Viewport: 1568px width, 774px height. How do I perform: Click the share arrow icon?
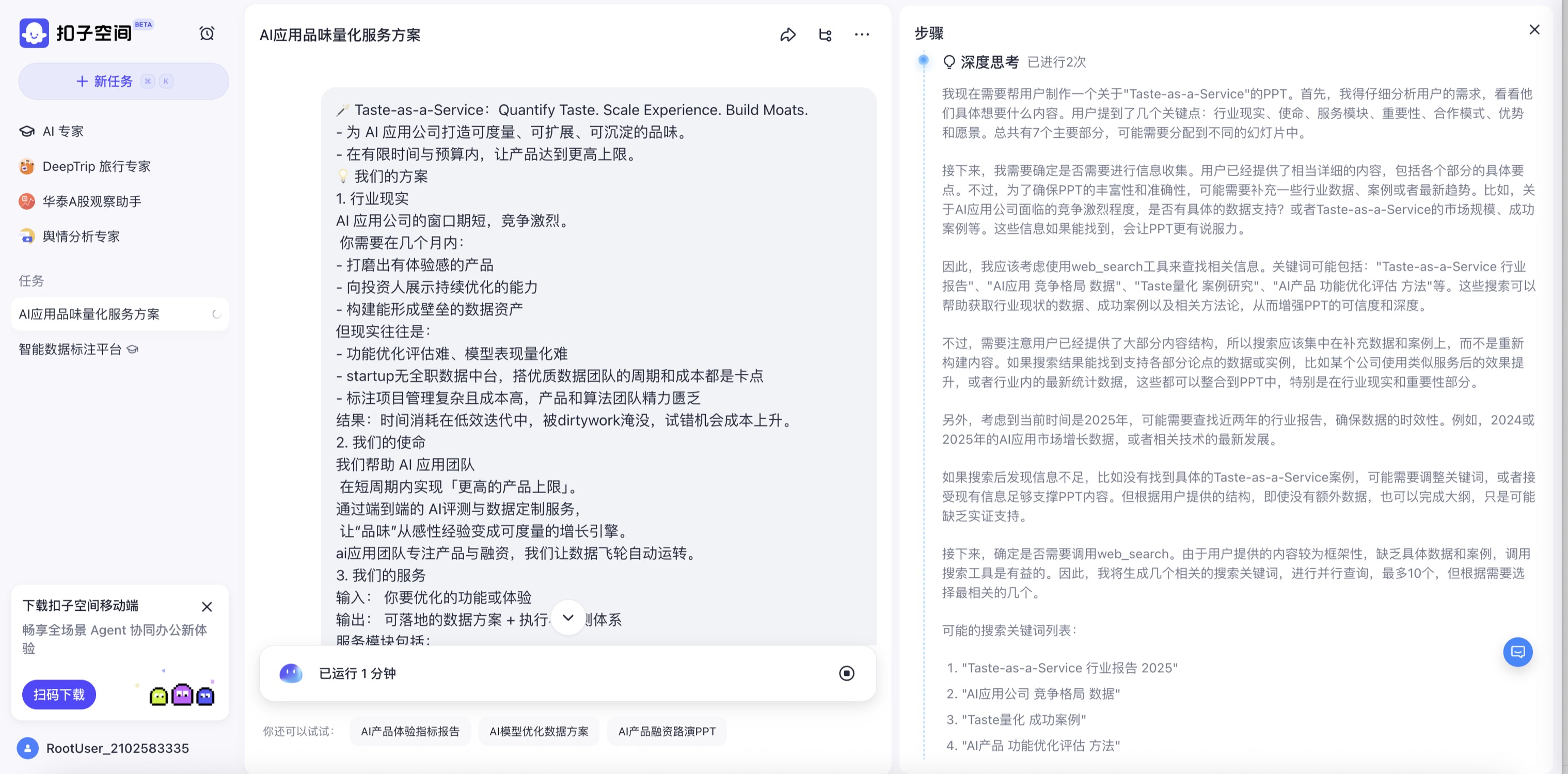pos(788,35)
